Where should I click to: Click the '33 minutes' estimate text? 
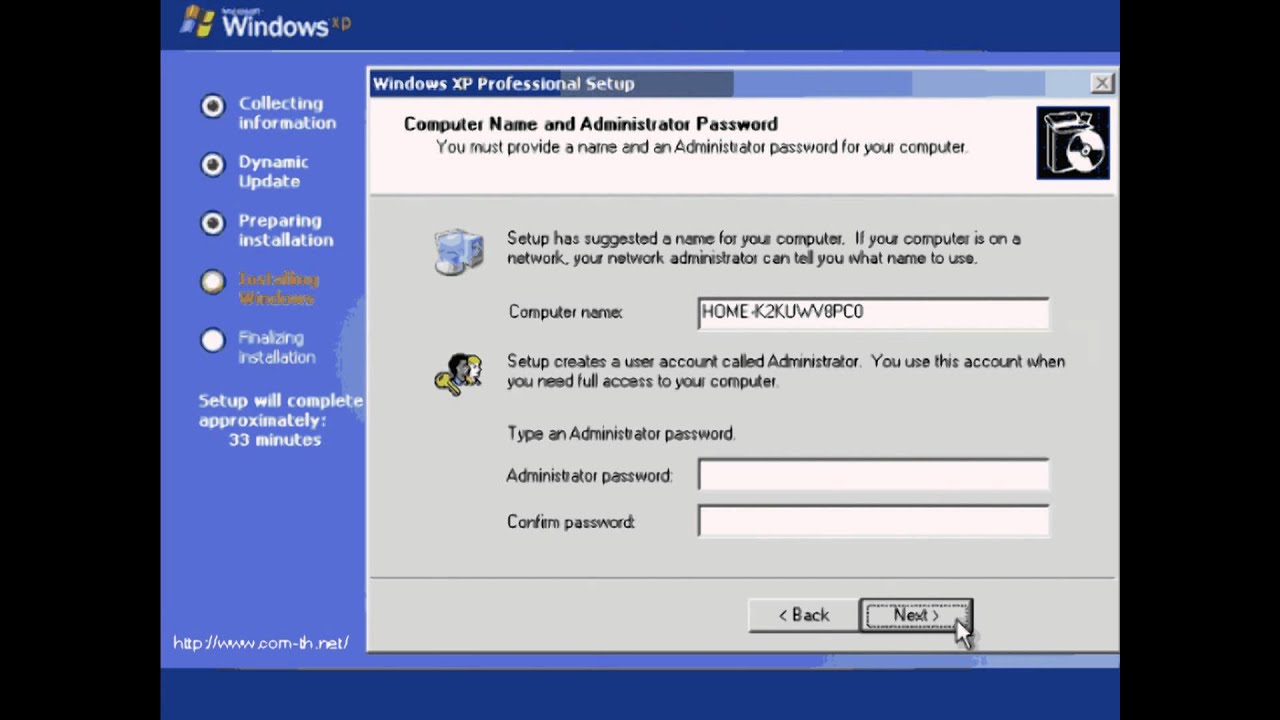(x=274, y=440)
